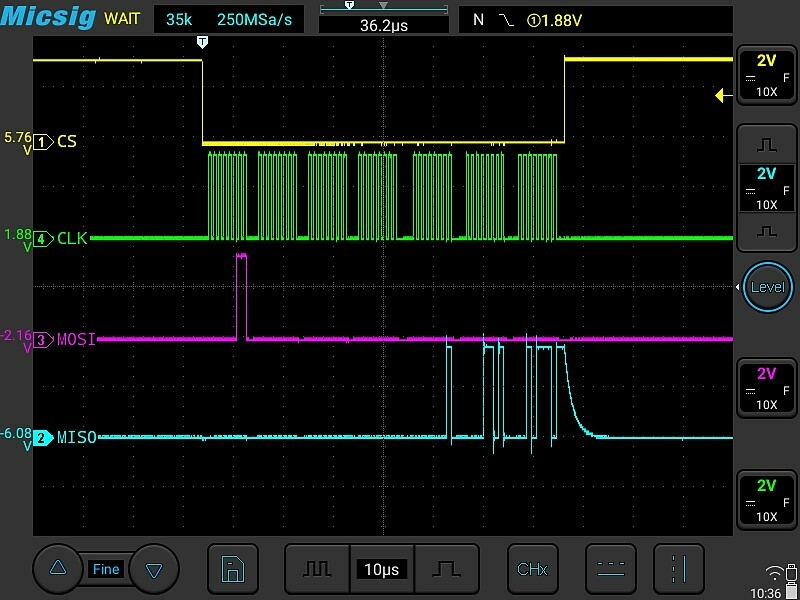Screen dimensions: 800x600
Task: Toggle the yellow channel 1 2V panel
Action: [x=767, y=75]
